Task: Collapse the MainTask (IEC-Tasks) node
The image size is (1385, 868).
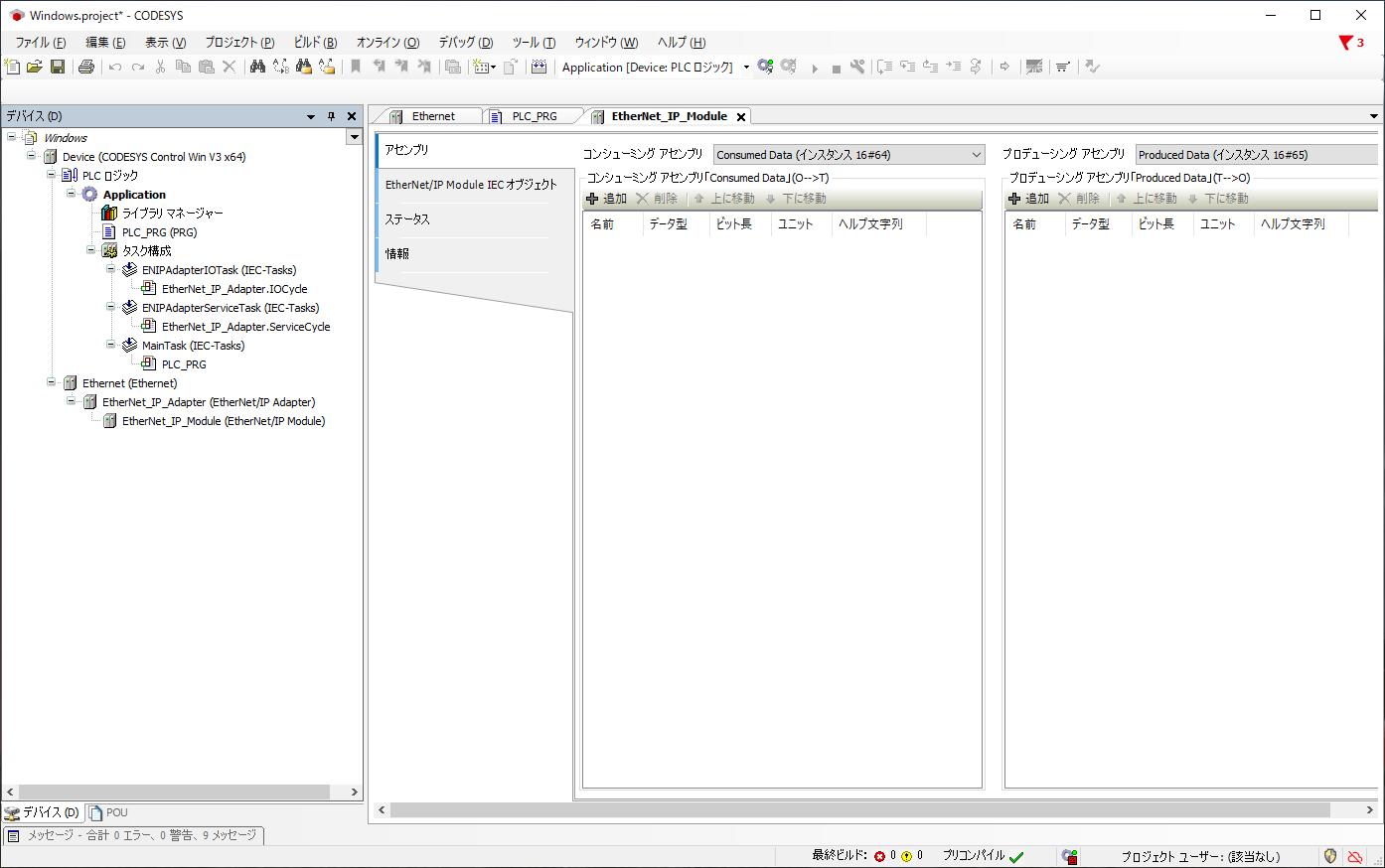Action: [111, 345]
